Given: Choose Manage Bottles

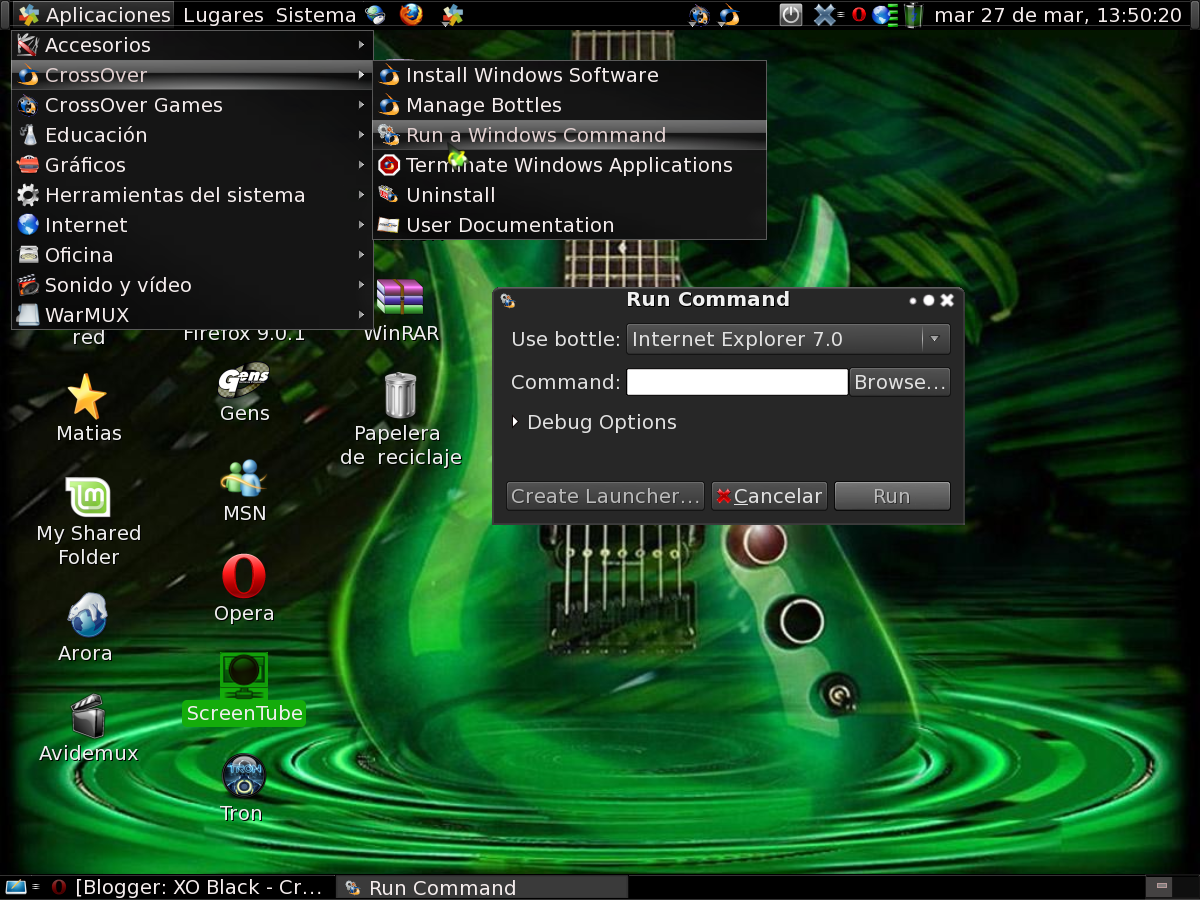Looking at the screenshot, I should (569, 105).
